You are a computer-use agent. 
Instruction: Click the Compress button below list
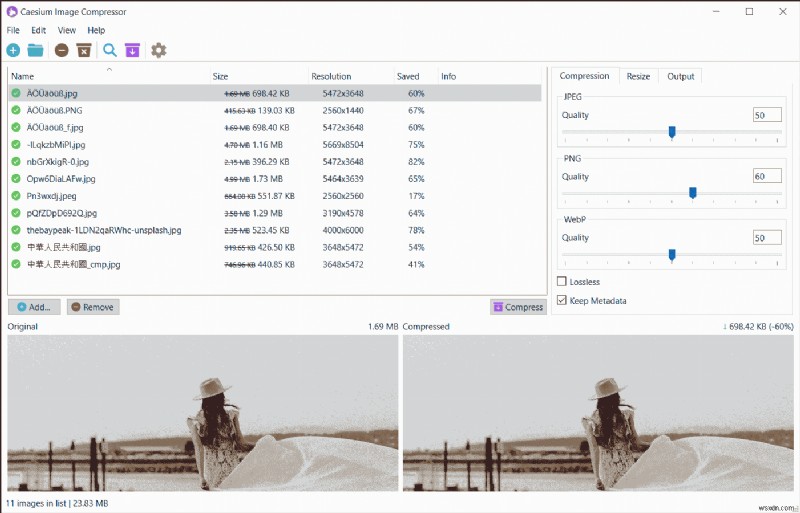point(518,307)
